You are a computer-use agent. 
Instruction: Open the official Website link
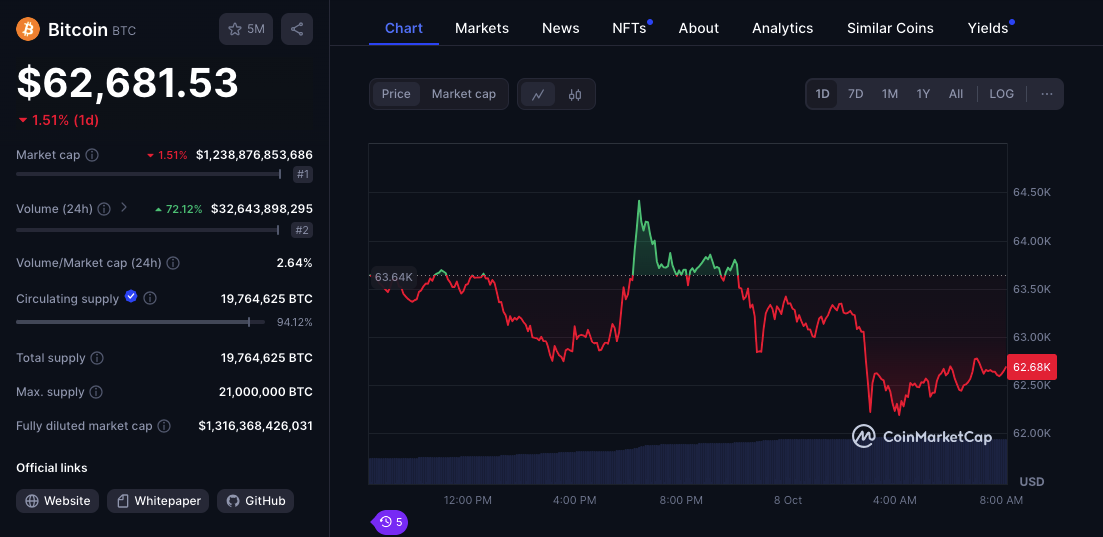click(58, 501)
